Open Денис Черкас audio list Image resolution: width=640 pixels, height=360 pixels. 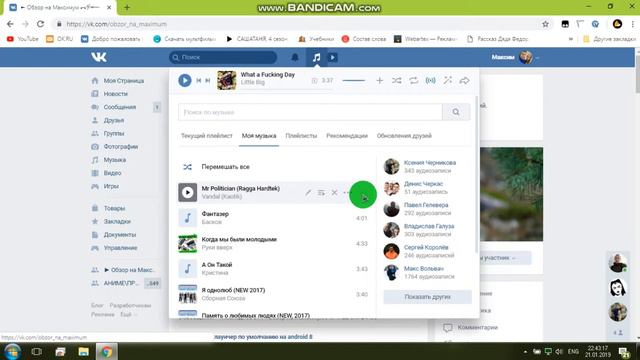pos(423,184)
